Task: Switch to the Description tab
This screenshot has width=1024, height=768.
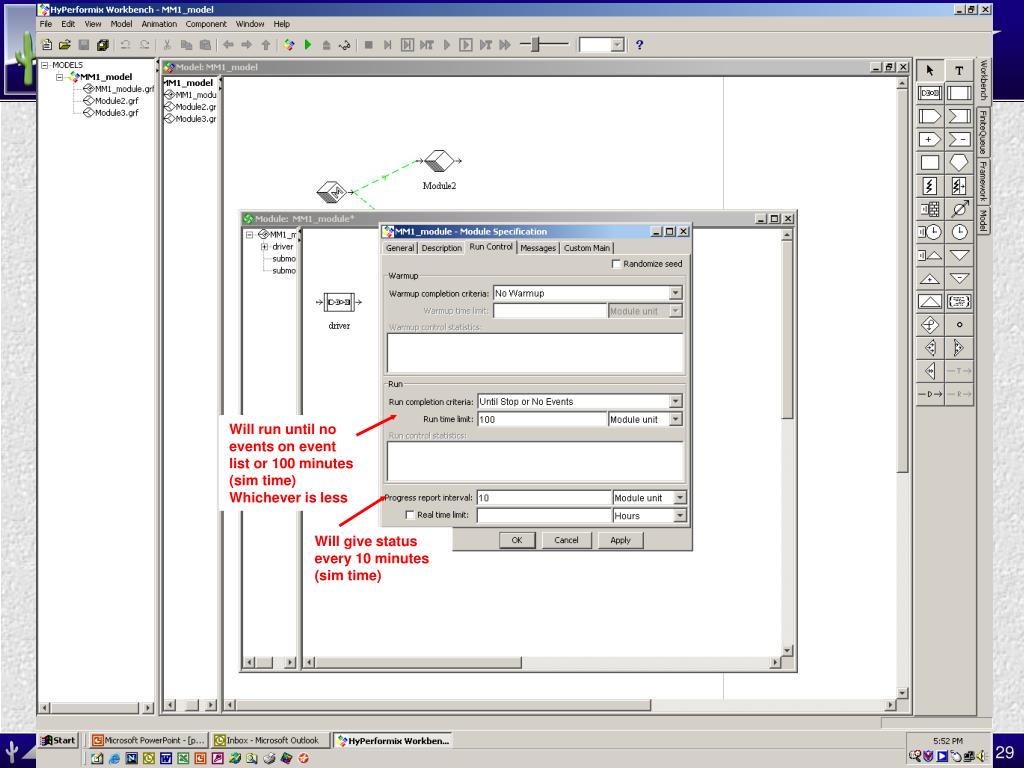Action: pos(441,248)
